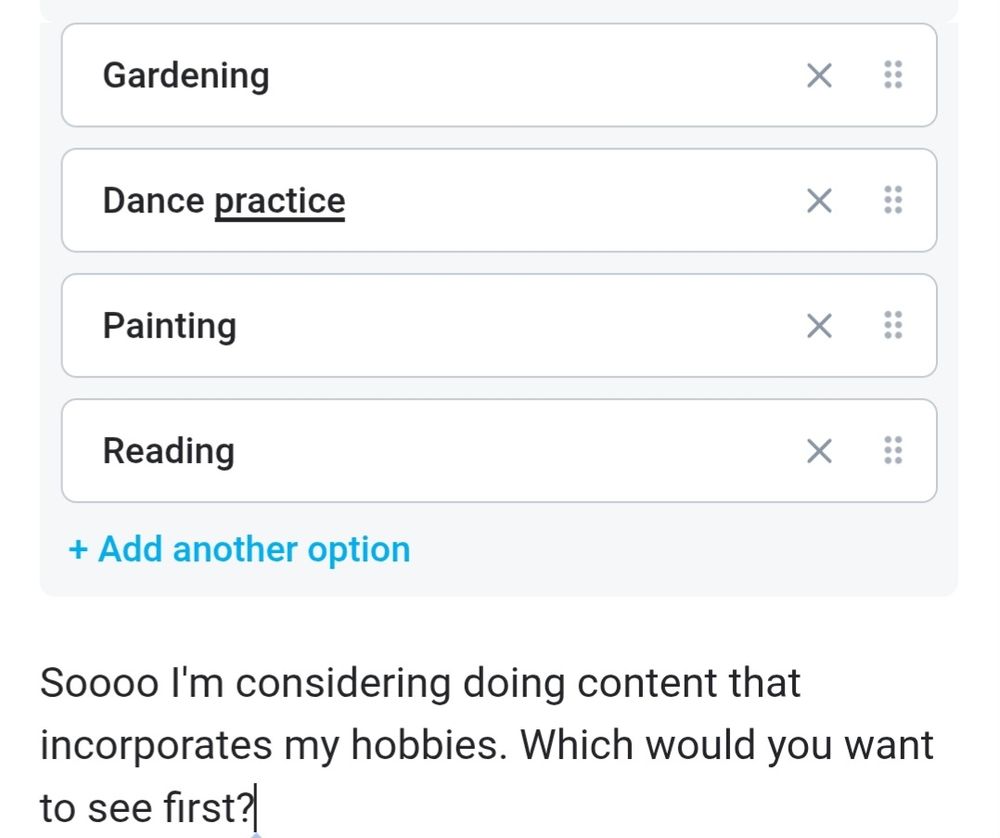Remove the Gardening poll option
Image resolution: width=1000 pixels, height=838 pixels.
point(819,75)
